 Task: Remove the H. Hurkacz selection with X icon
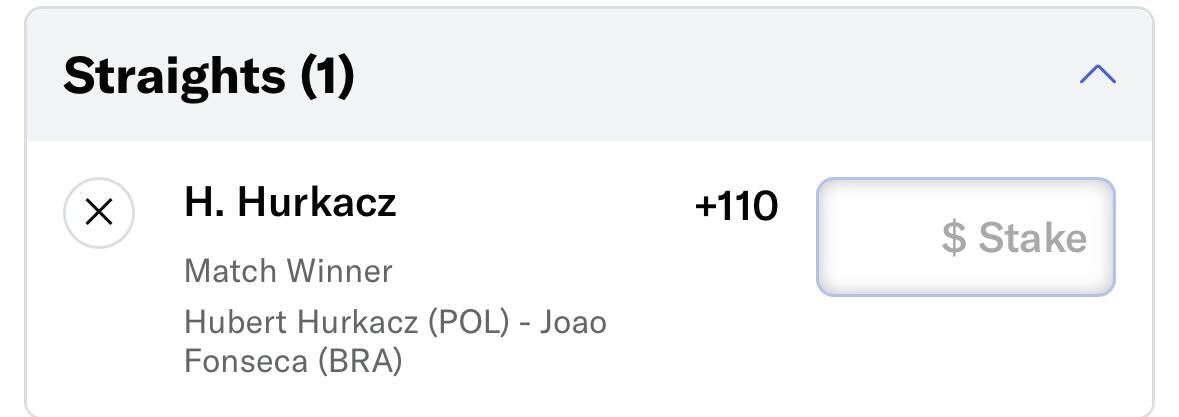pyautogui.click(x=99, y=213)
